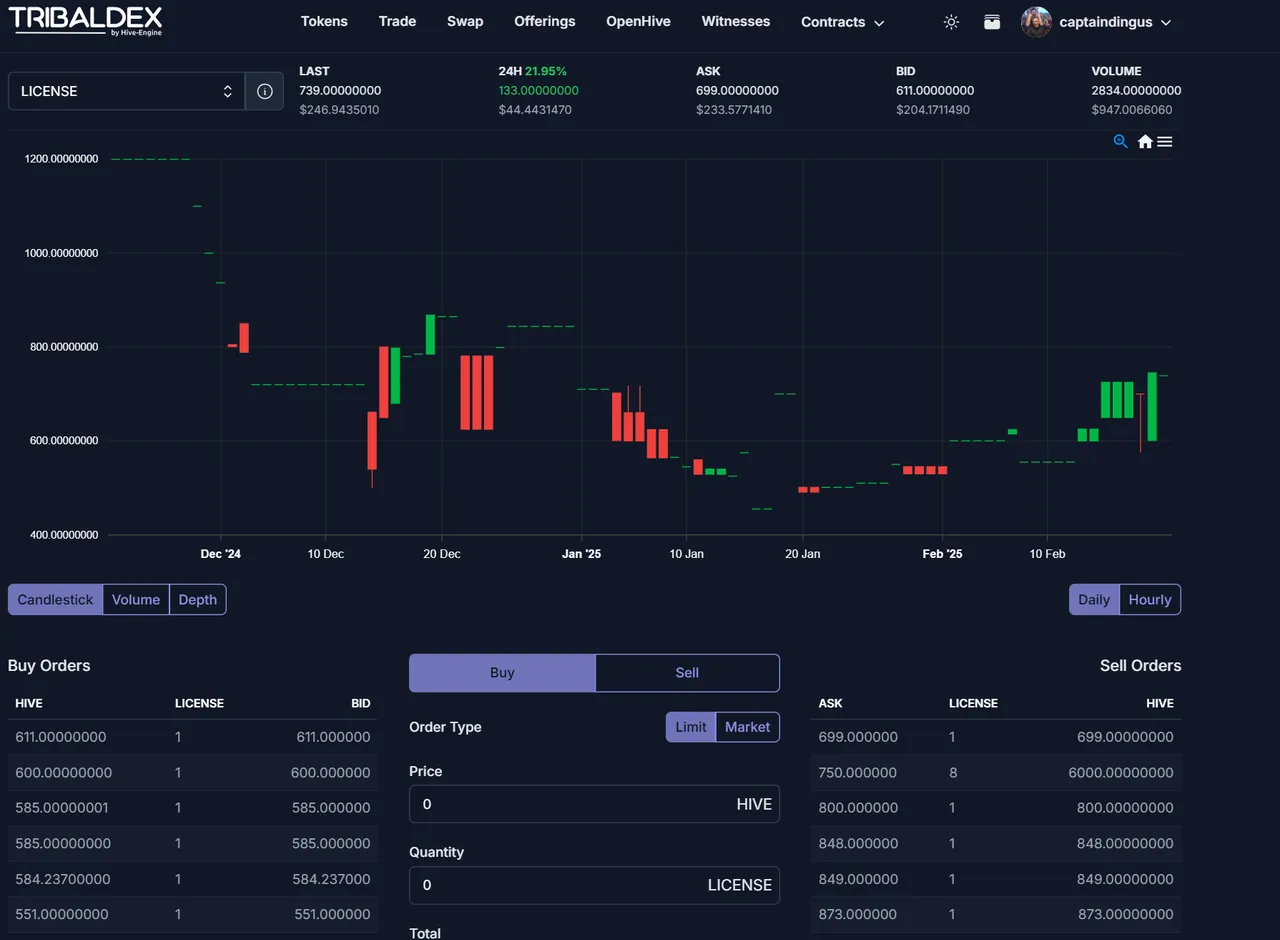The height and width of the screenshot is (940, 1280).
Task: Click the VOLUME value 2834.00000000
Action: 1137,91
